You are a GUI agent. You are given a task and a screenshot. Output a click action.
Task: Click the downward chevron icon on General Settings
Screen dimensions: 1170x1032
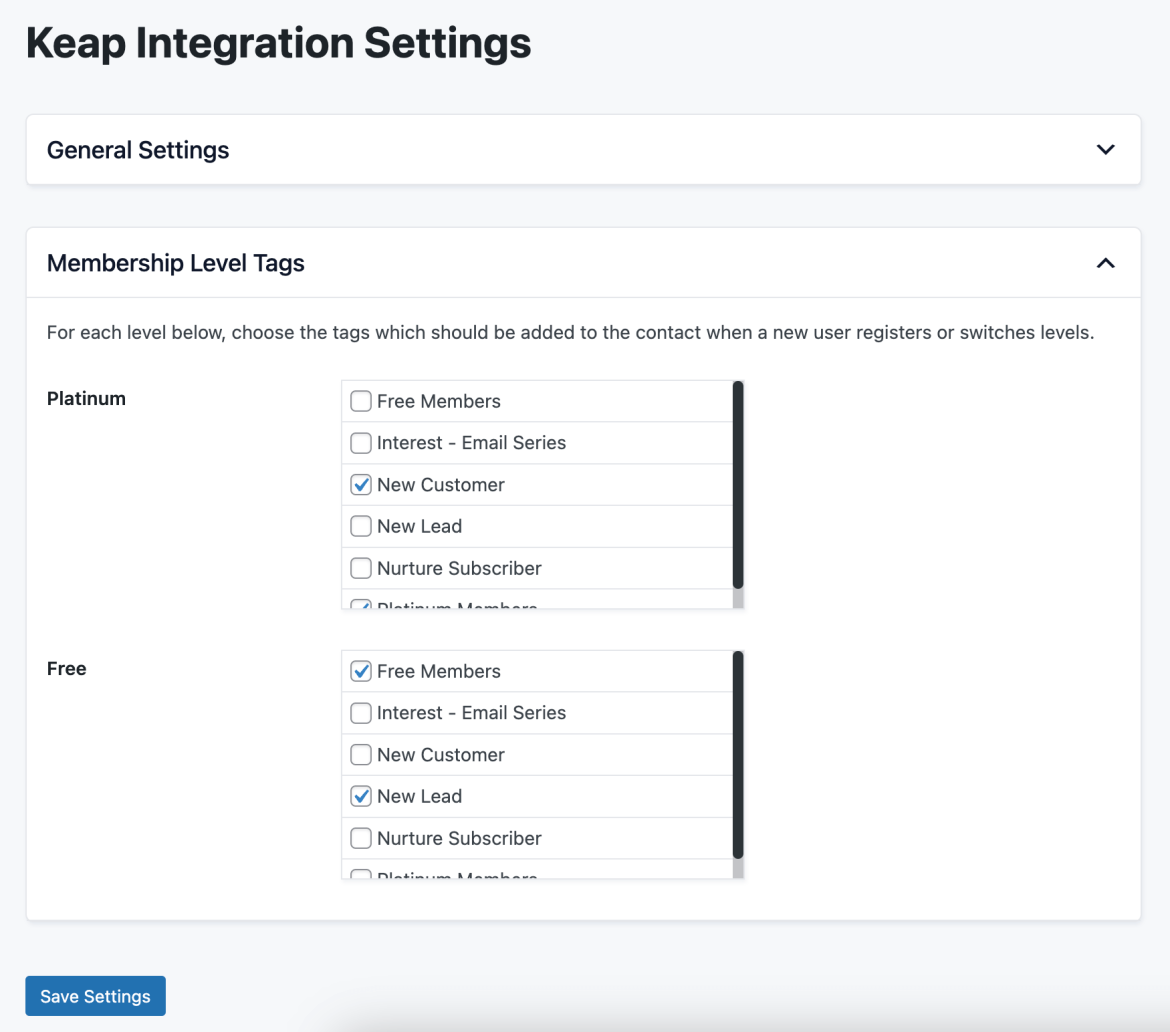(1106, 149)
